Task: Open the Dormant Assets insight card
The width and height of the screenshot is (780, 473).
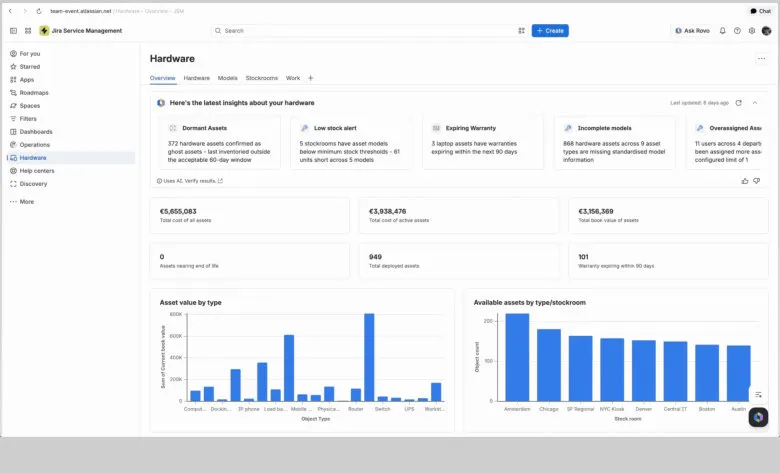Action: pos(219,143)
